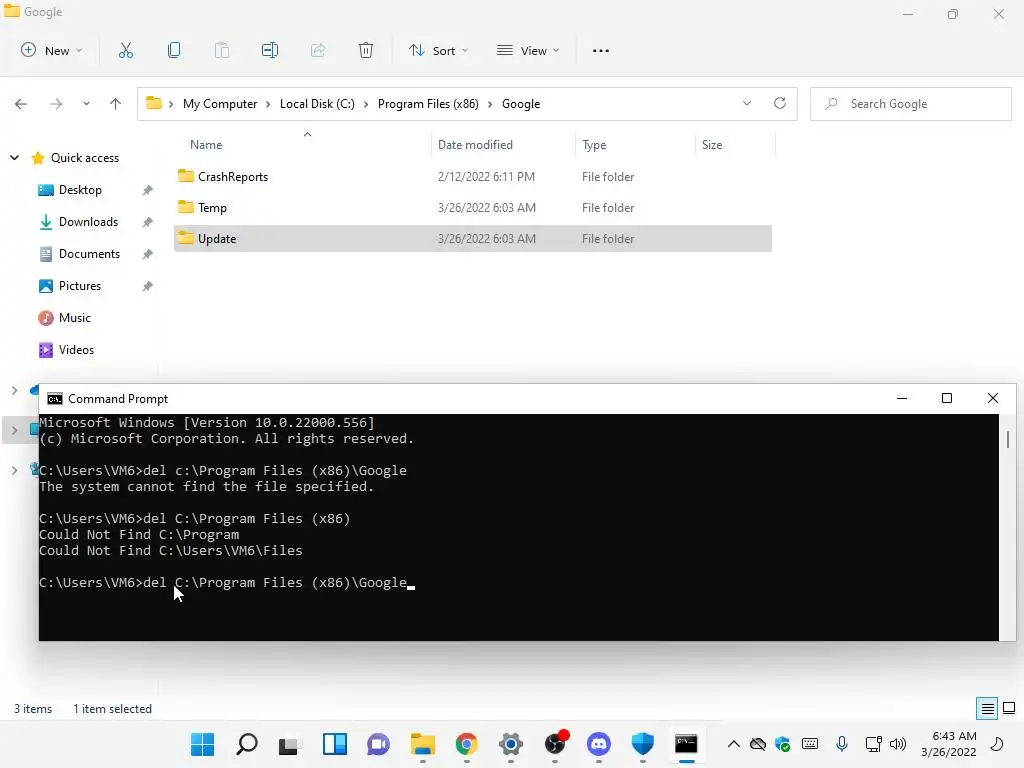Click the focus assist moon icon

click(997, 744)
